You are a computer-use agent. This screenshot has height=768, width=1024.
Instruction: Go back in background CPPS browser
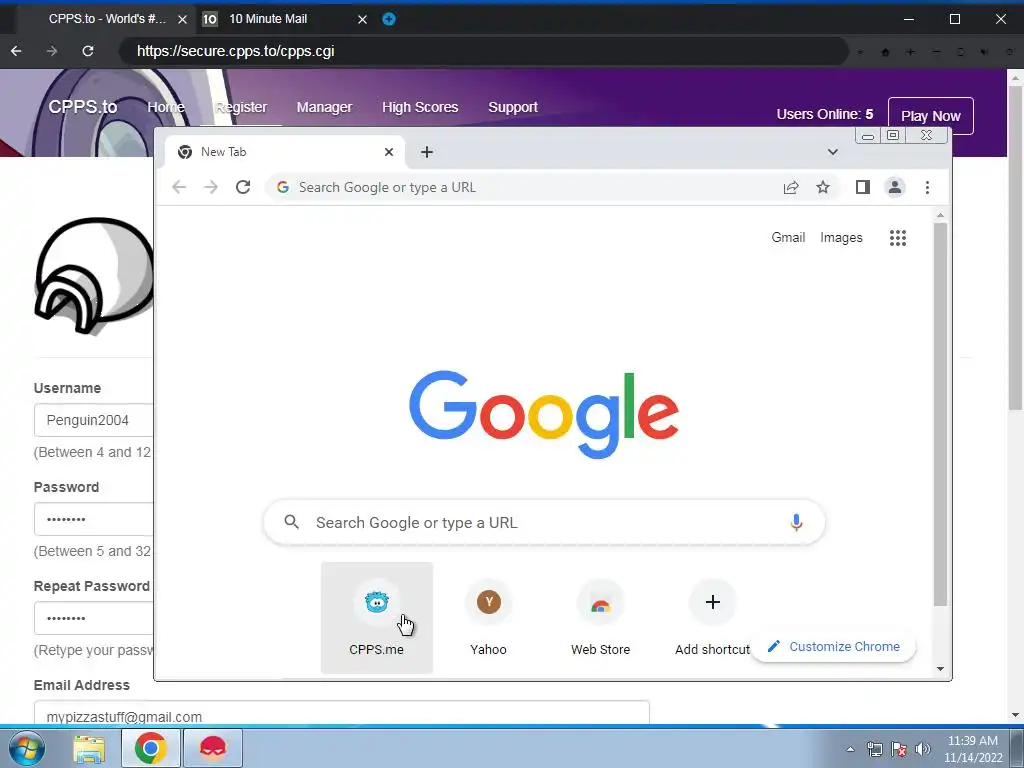[16, 51]
